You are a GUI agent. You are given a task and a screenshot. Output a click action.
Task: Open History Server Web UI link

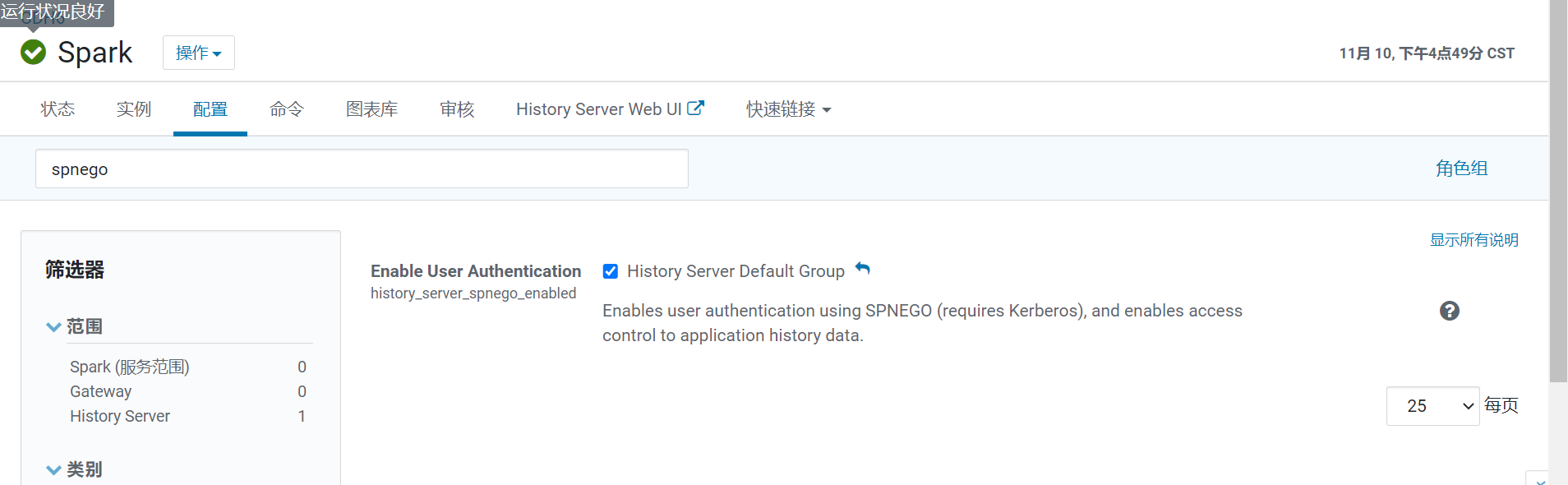coord(610,109)
